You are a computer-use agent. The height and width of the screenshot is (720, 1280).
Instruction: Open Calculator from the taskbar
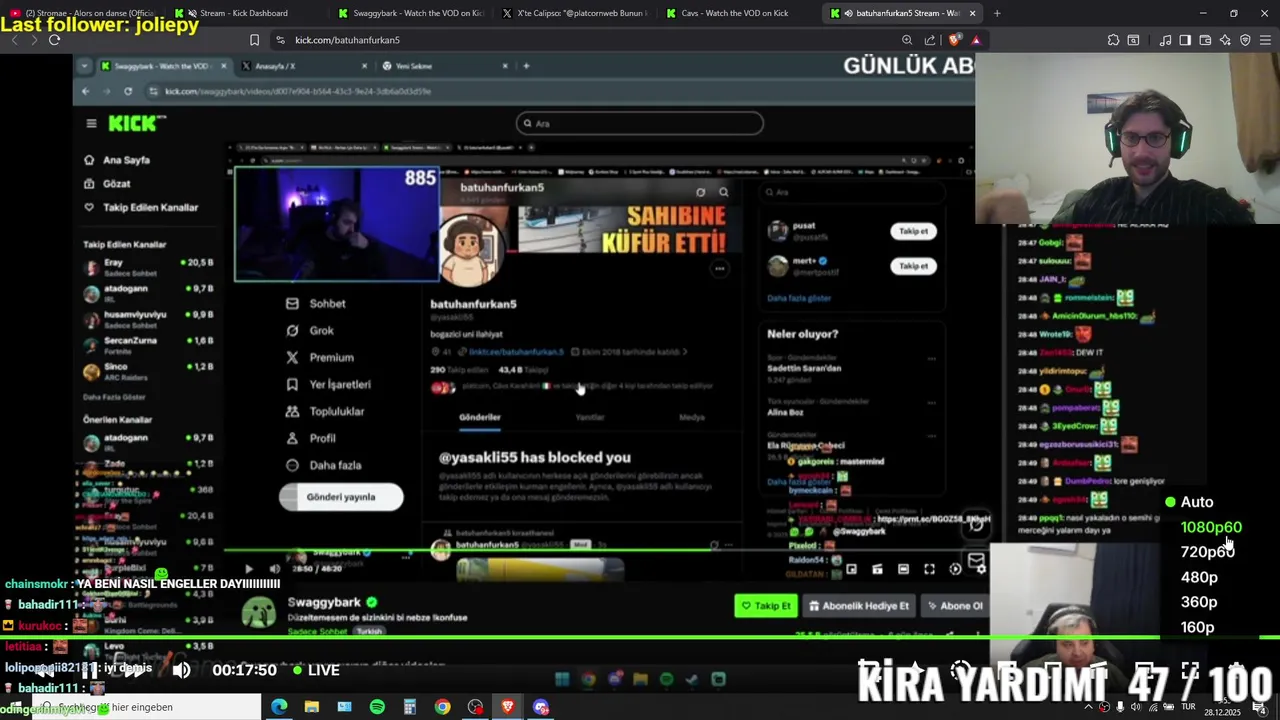pos(410,707)
